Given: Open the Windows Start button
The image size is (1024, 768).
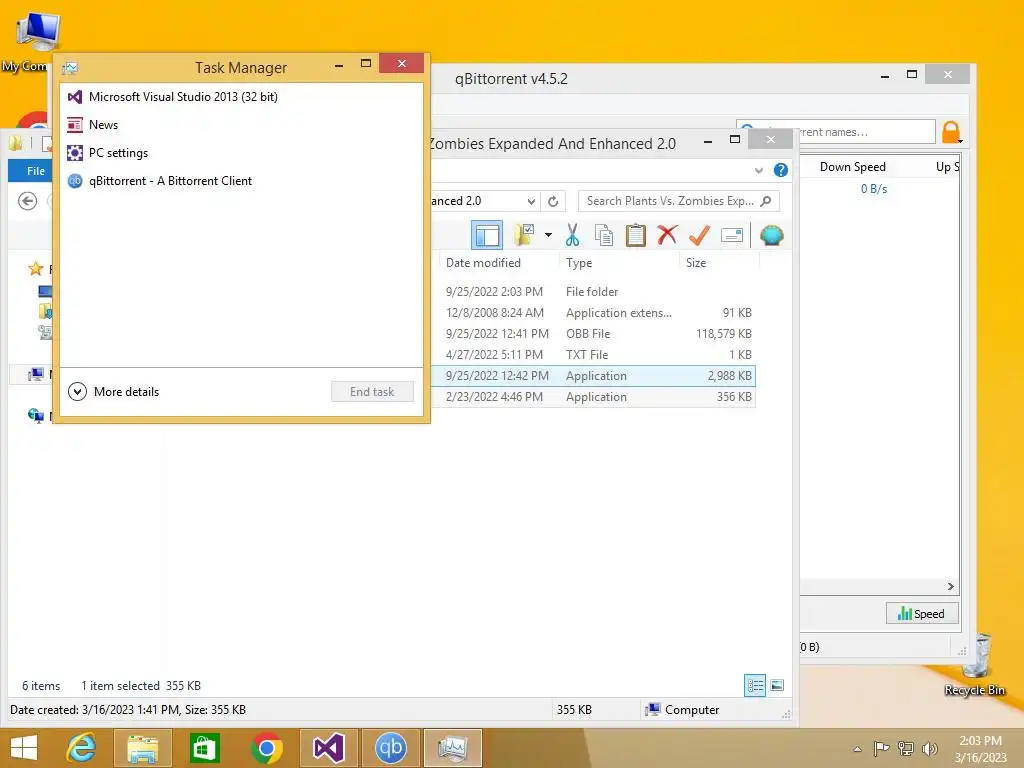Looking at the screenshot, I should (x=24, y=748).
